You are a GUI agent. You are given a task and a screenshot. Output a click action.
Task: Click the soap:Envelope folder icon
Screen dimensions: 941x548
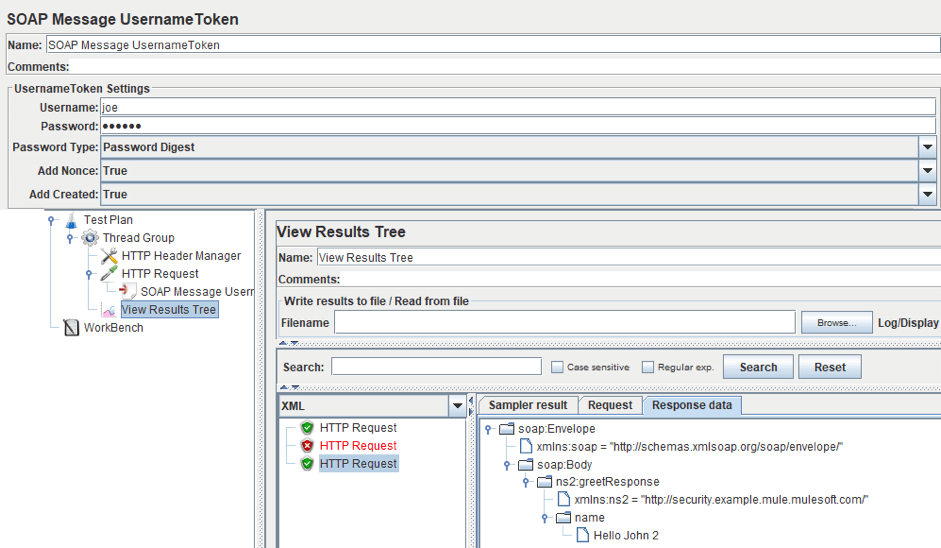(x=507, y=429)
